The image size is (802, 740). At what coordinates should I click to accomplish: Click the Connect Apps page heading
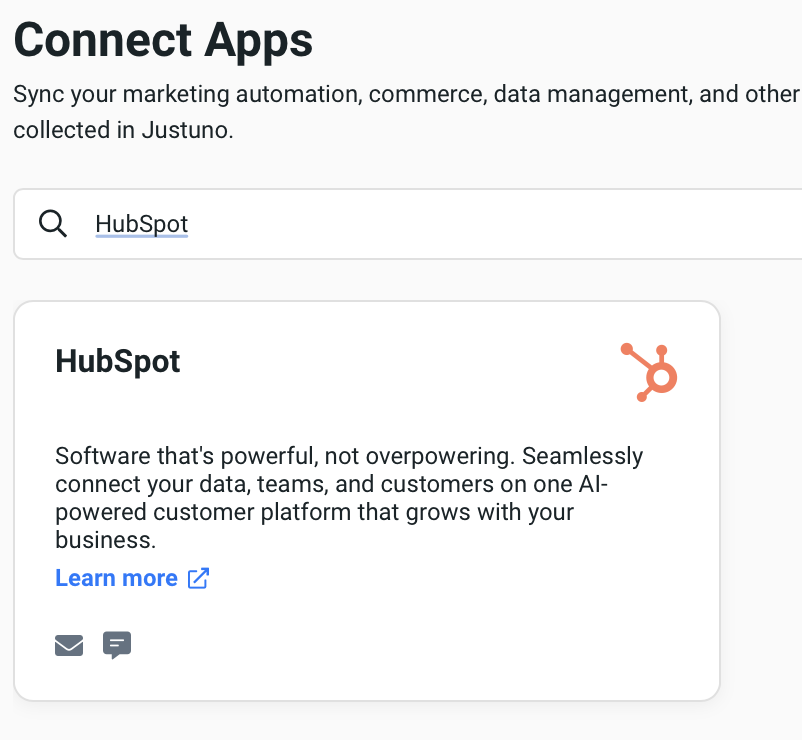[x=163, y=40]
